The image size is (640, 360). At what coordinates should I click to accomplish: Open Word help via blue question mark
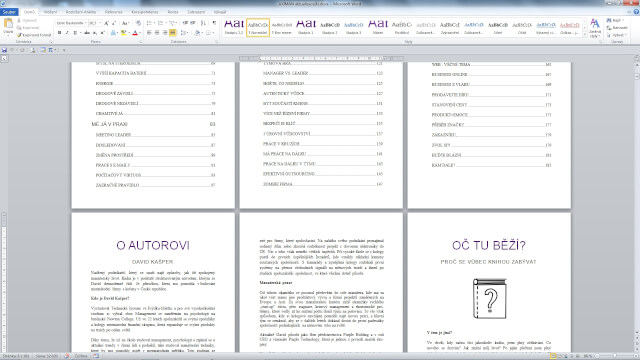tap(636, 12)
